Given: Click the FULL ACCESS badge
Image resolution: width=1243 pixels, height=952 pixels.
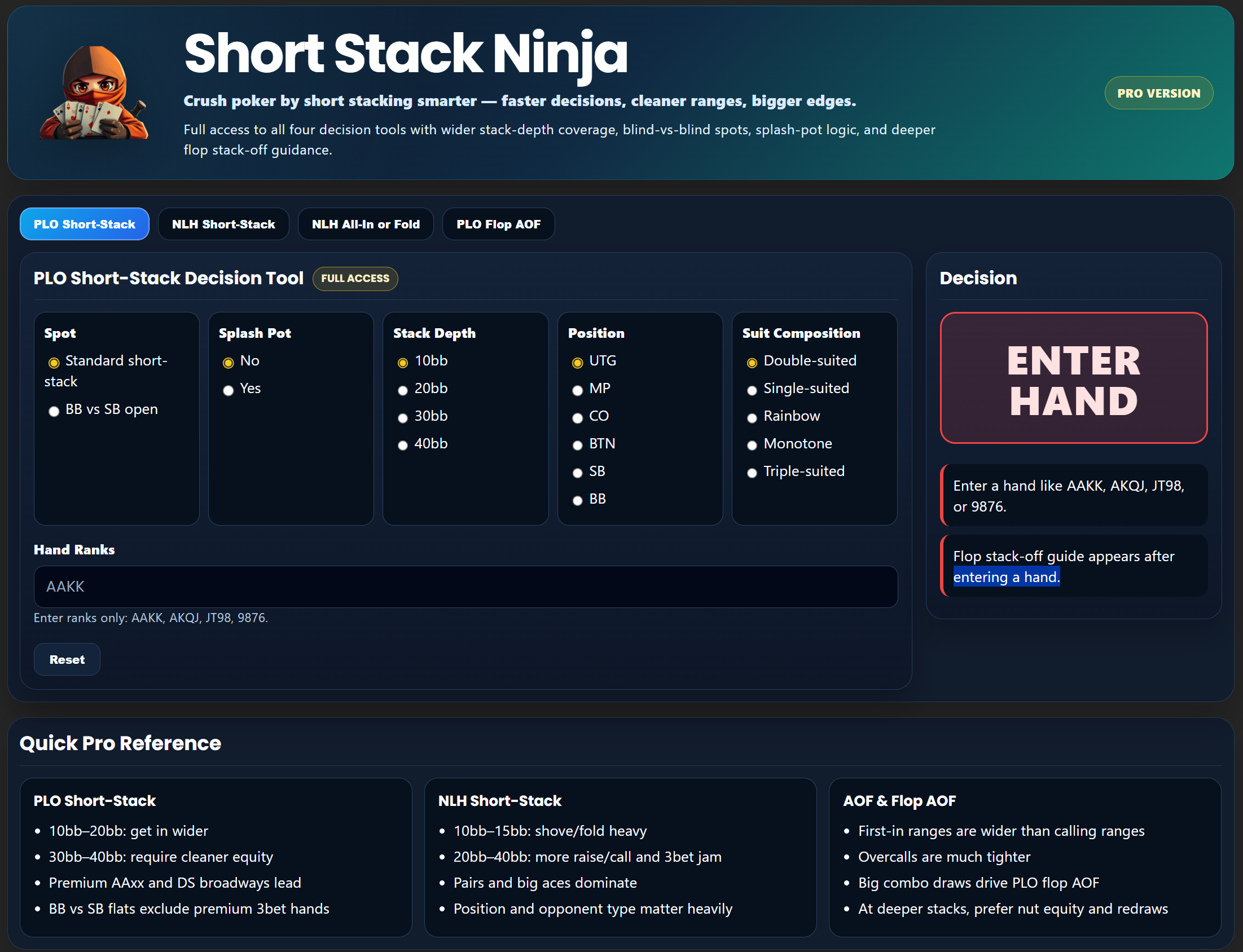Looking at the screenshot, I should 355,278.
